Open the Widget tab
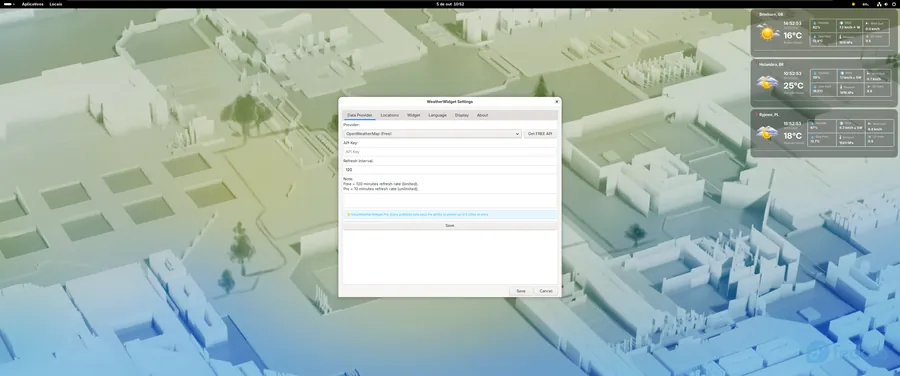This screenshot has height=376, width=900. 413,115
